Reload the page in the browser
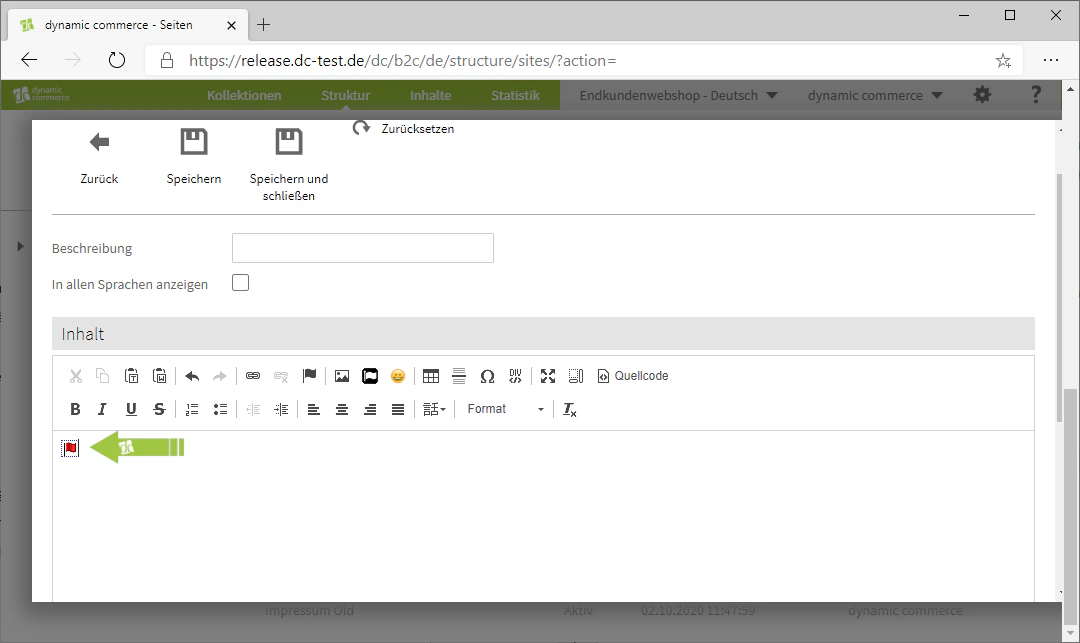Image resolution: width=1080 pixels, height=643 pixels. (x=117, y=60)
